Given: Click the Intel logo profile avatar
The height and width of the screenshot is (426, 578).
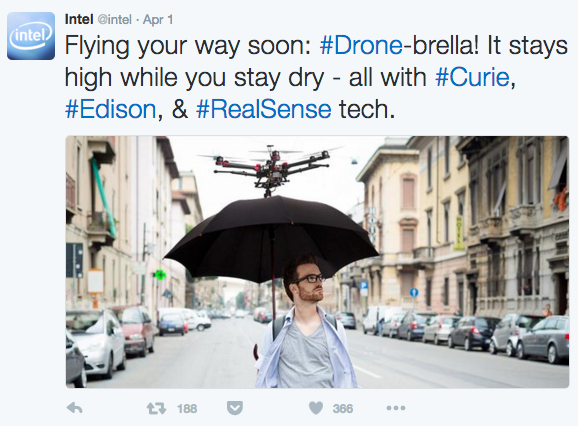Looking at the screenshot, I should pos(31,36).
